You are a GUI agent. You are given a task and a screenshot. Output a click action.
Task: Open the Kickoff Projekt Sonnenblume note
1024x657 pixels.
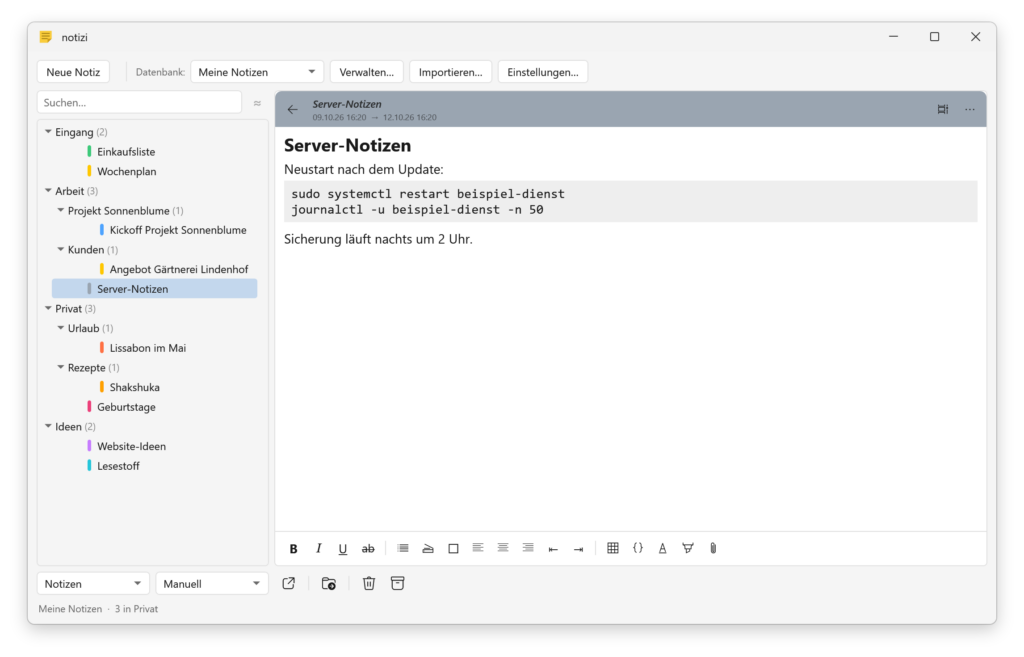coord(178,230)
